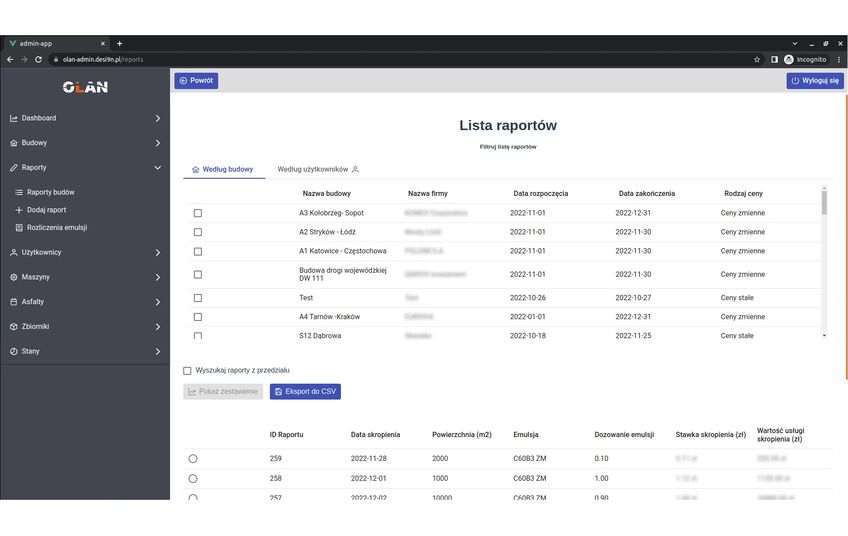Click the OLAN logo
Screen dimensions: 848x536
pyautogui.click(x=85, y=87)
